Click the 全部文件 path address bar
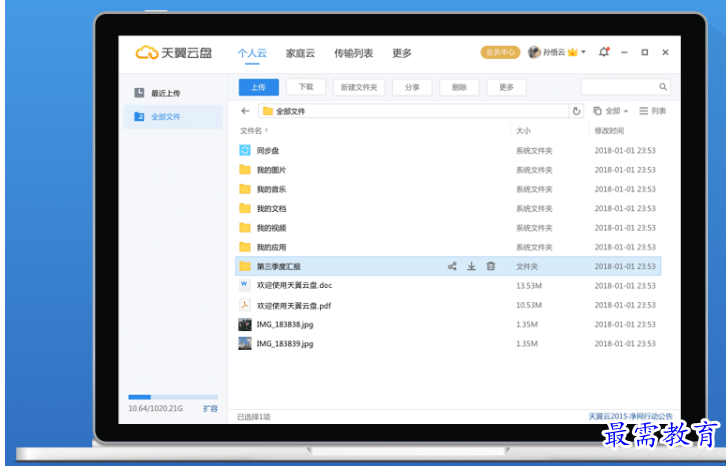 (413, 111)
